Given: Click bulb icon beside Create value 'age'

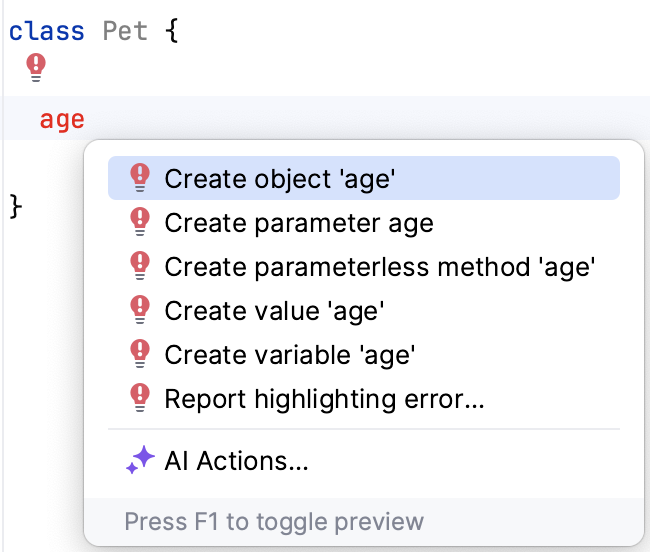Looking at the screenshot, I should (x=140, y=310).
